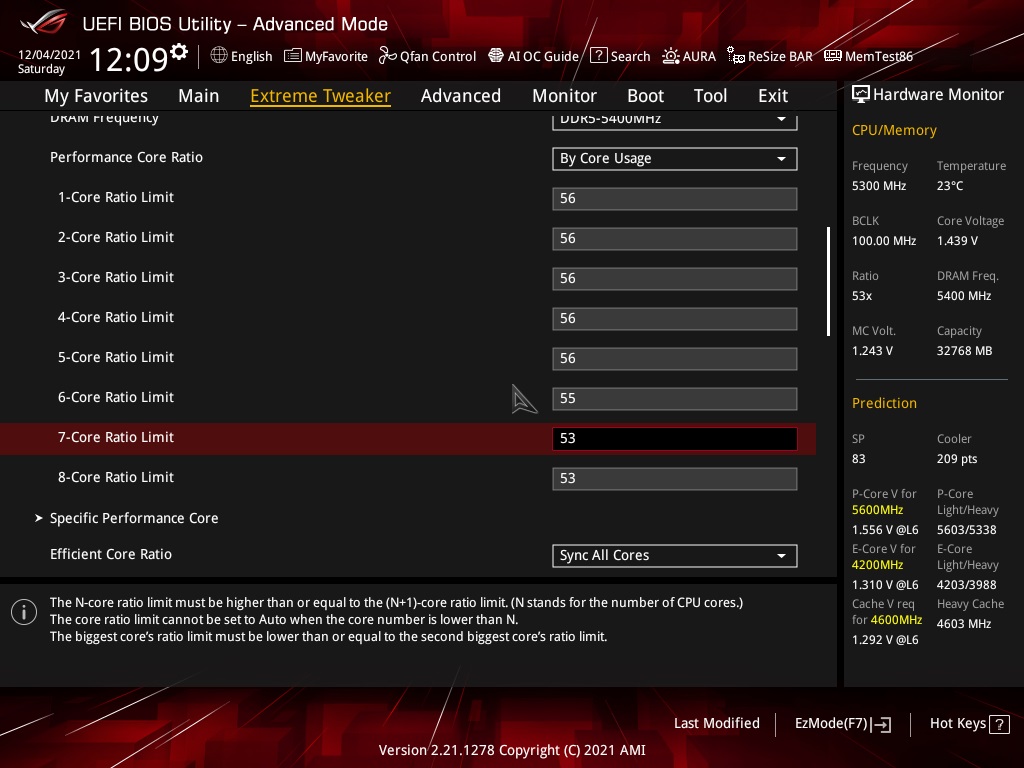
Task: Click the 2-Core Ratio Limit field
Action: [675, 238]
